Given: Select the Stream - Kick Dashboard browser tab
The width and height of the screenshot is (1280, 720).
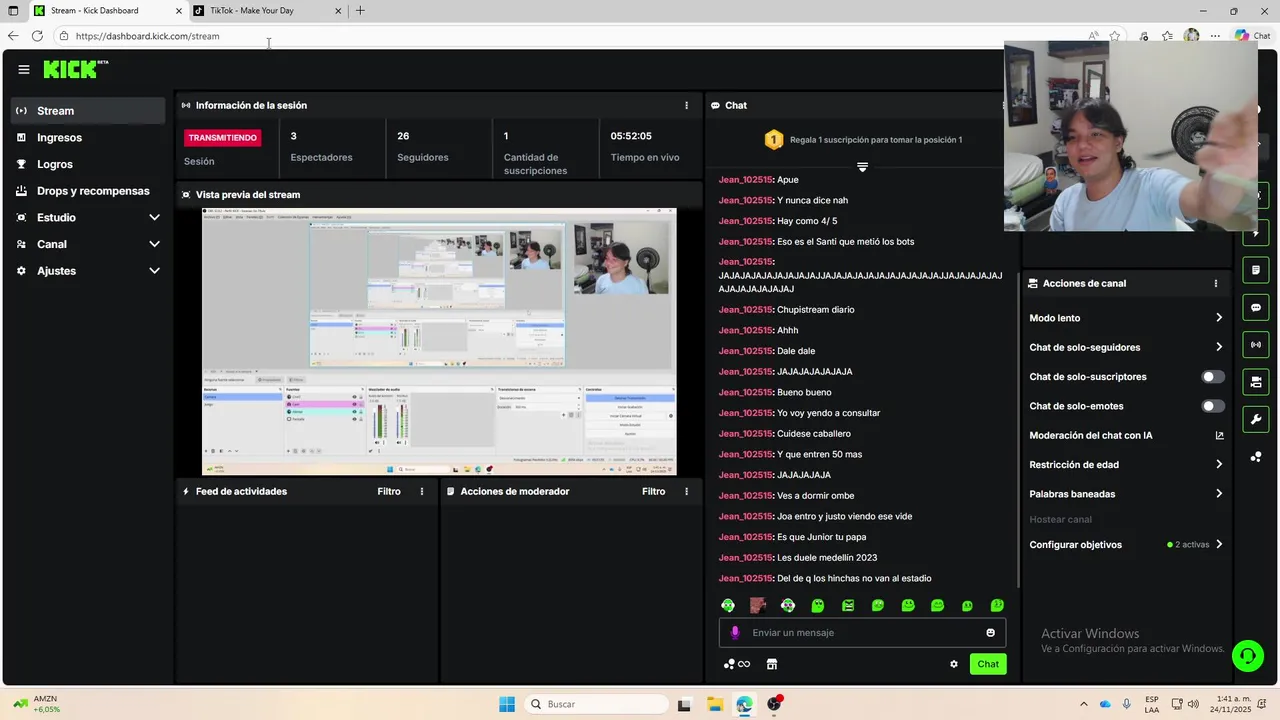Looking at the screenshot, I should coord(106,11).
